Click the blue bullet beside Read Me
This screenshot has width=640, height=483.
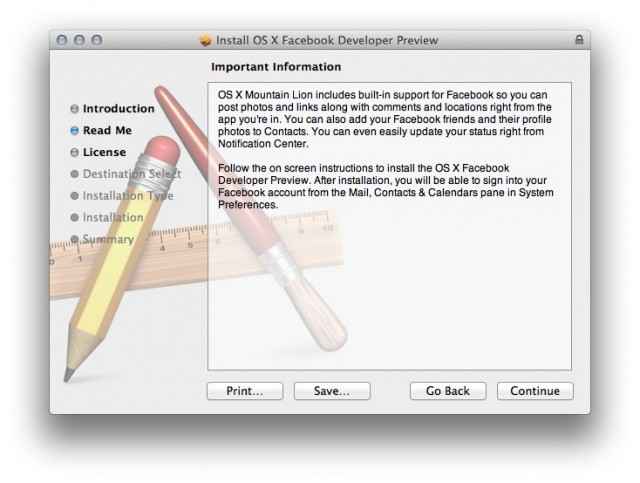(74, 130)
